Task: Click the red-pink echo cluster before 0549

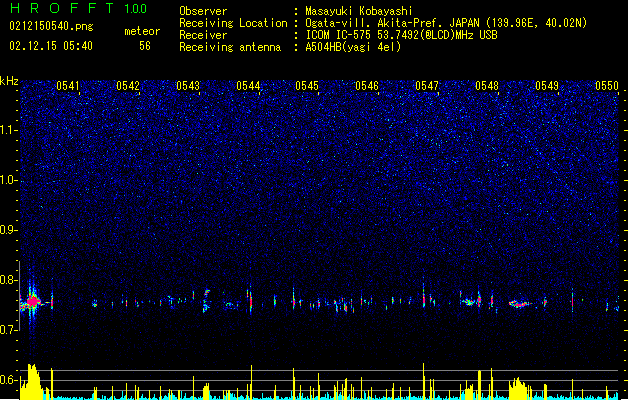Action: pos(519,304)
